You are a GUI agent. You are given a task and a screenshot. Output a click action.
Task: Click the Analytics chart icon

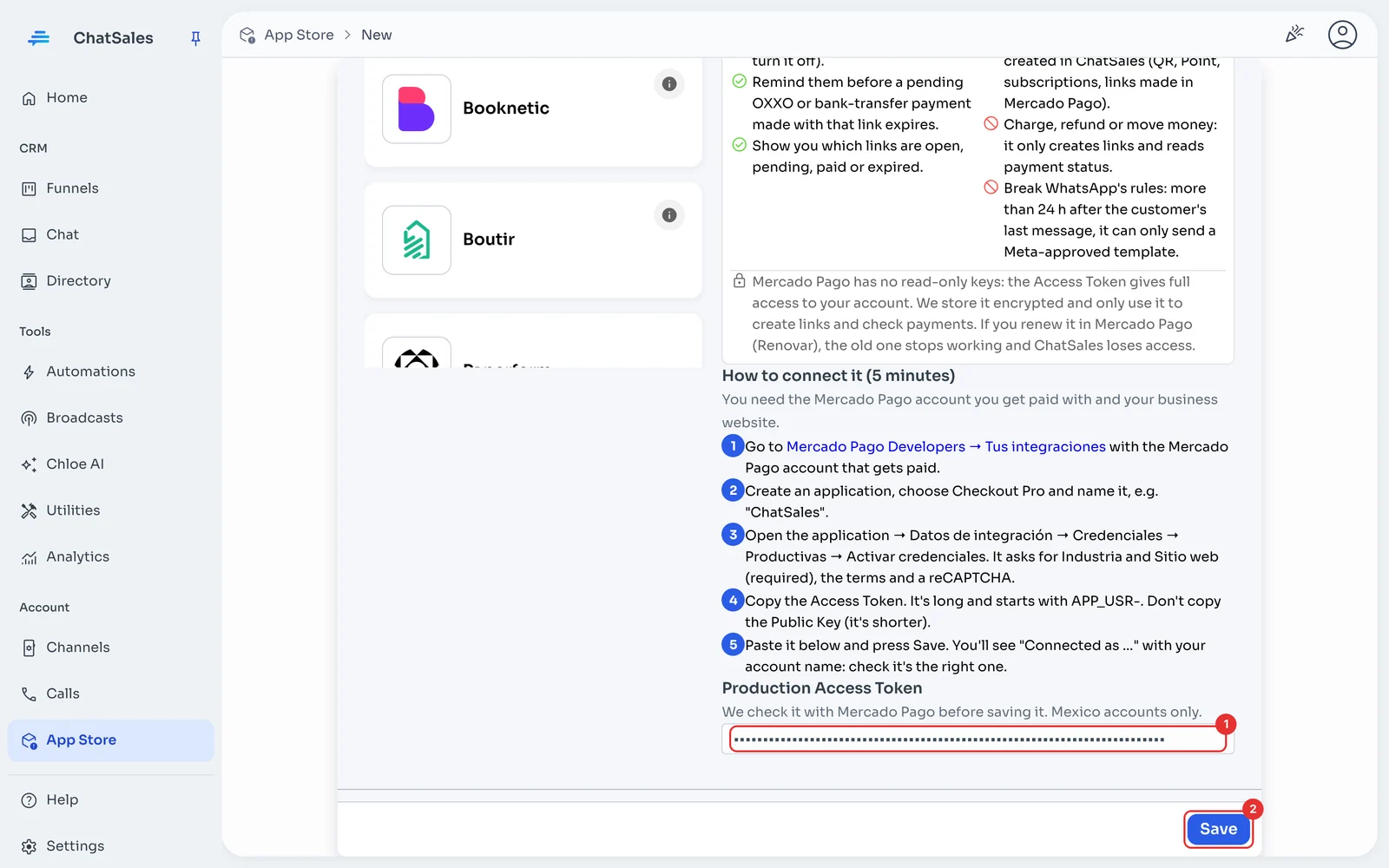point(29,557)
